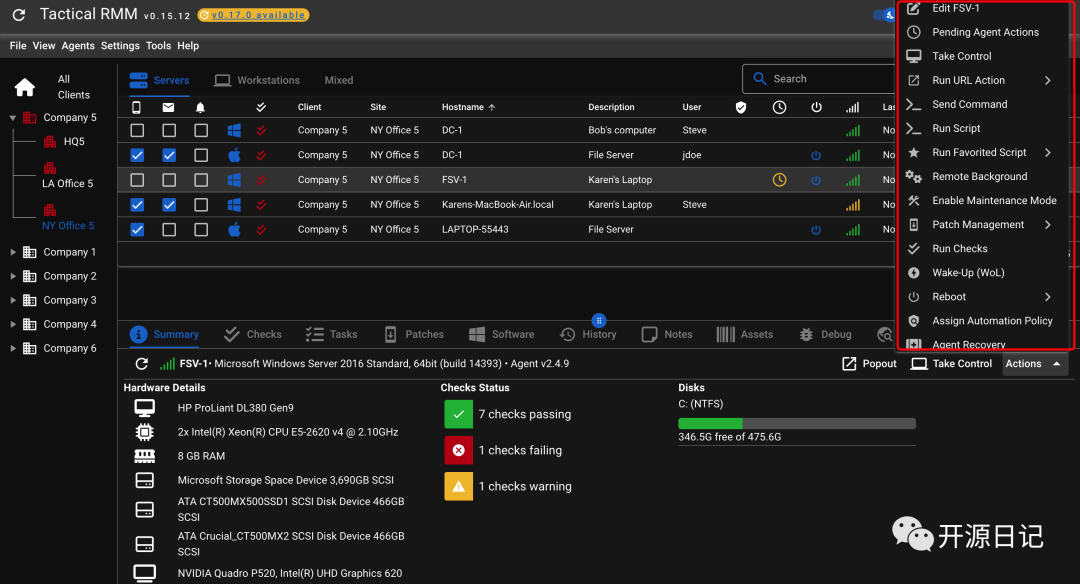Open the Patch Management submenu
This screenshot has height=584, width=1080.
978,225
